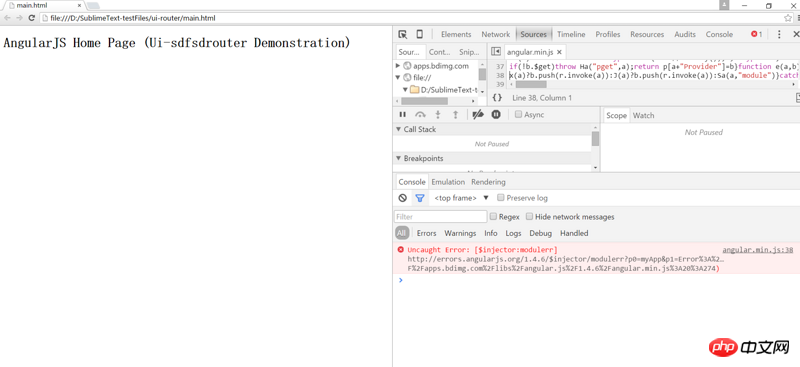Toggle the console filter funnel icon

point(419,198)
